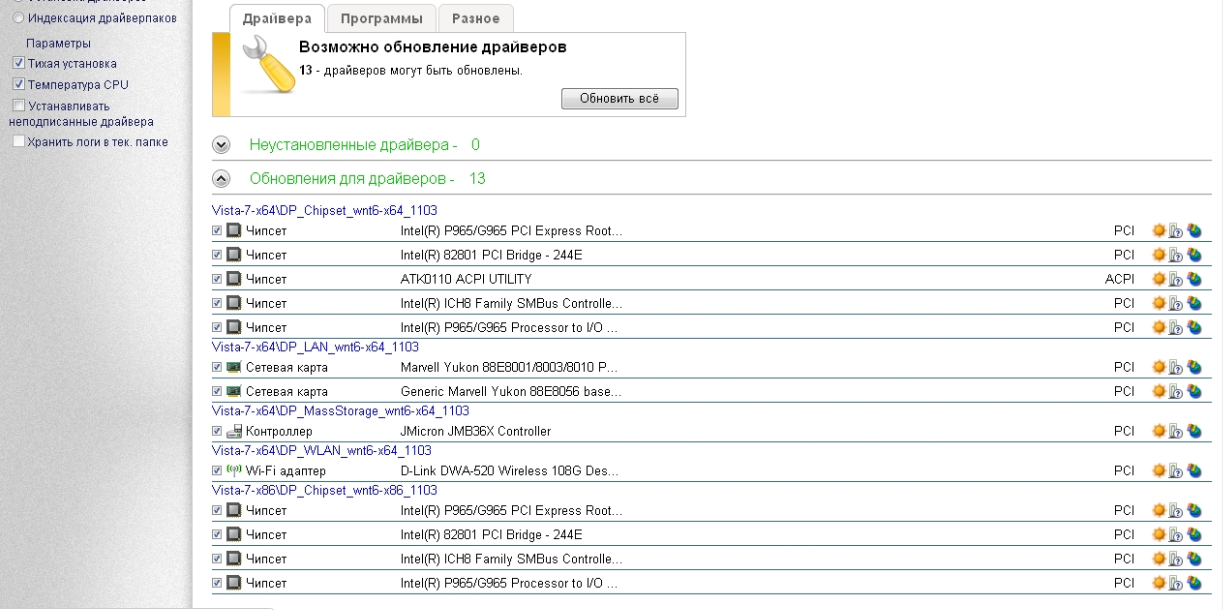Click the orange update icon for ATK0110 ACPI UTILITY
The image size is (1223, 610).
click(1159, 279)
